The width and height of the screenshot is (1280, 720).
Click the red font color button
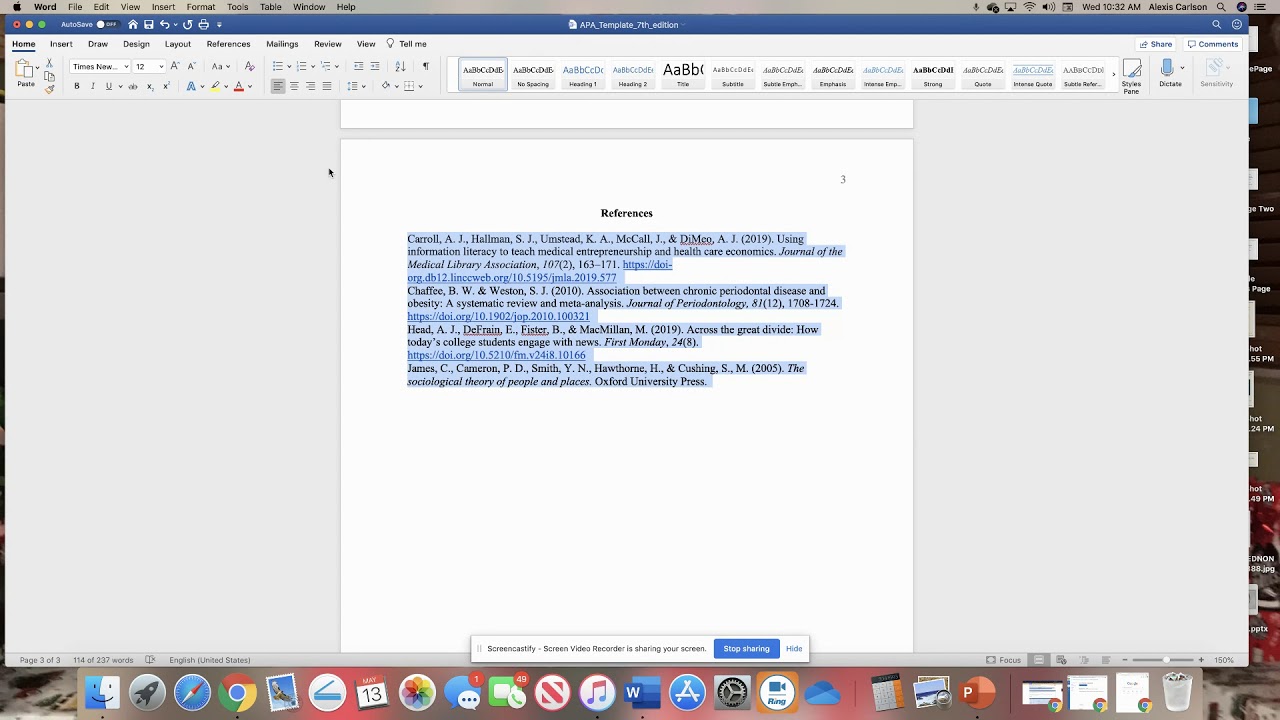point(238,86)
